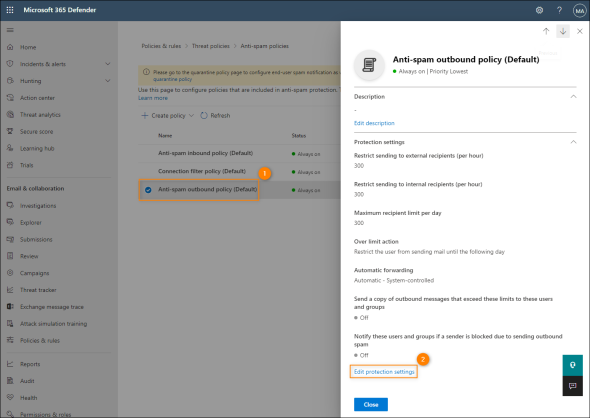Image resolution: width=590 pixels, height=418 pixels.
Task: Open the teal help widget button
Action: [x=573, y=365]
